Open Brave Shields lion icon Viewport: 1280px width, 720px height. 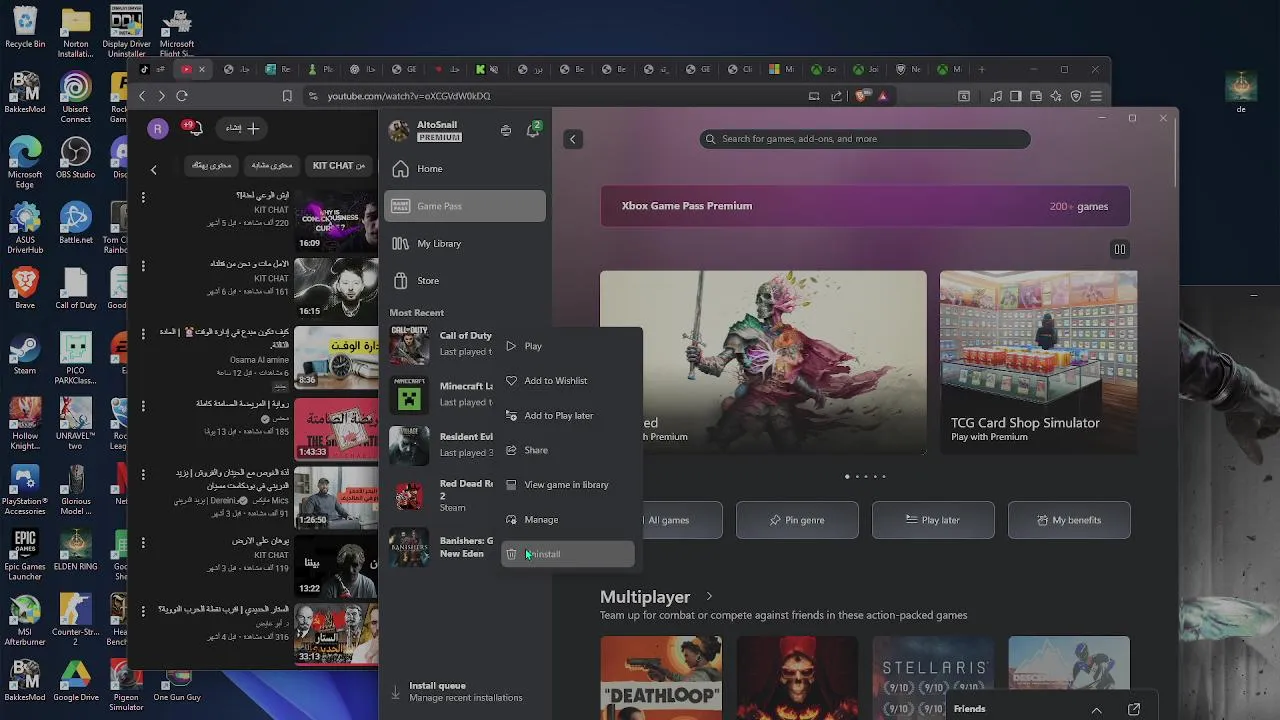click(862, 96)
